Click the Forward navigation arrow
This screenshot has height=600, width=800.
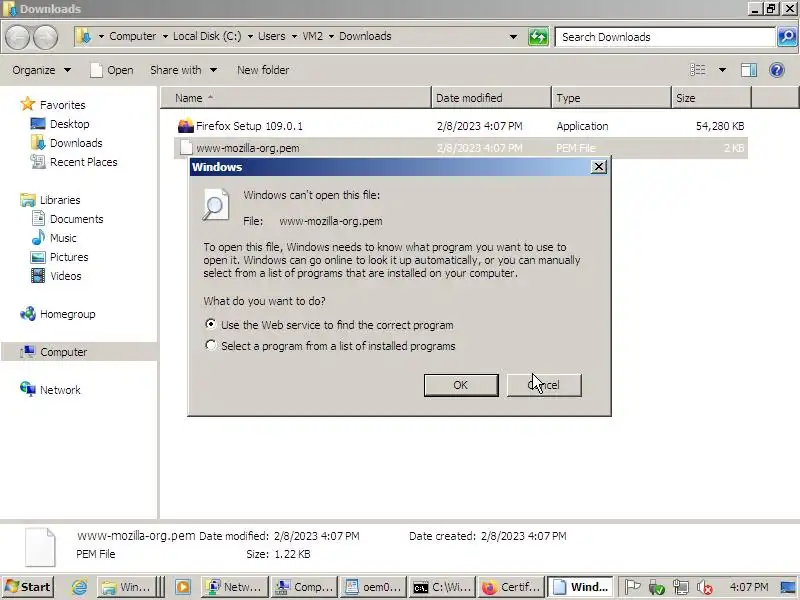(45, 37)
